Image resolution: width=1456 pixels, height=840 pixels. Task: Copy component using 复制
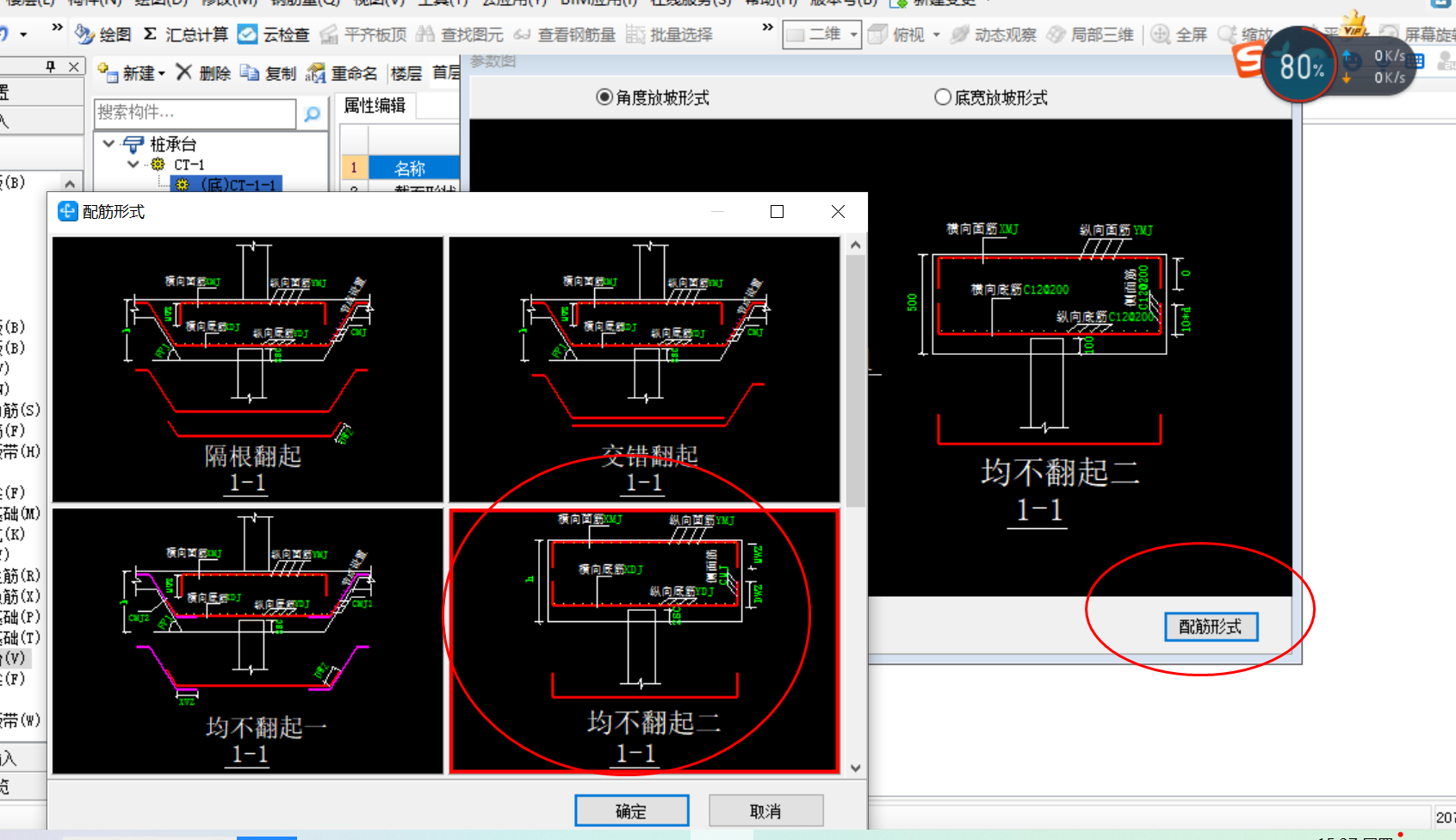[x=268, y=73]
